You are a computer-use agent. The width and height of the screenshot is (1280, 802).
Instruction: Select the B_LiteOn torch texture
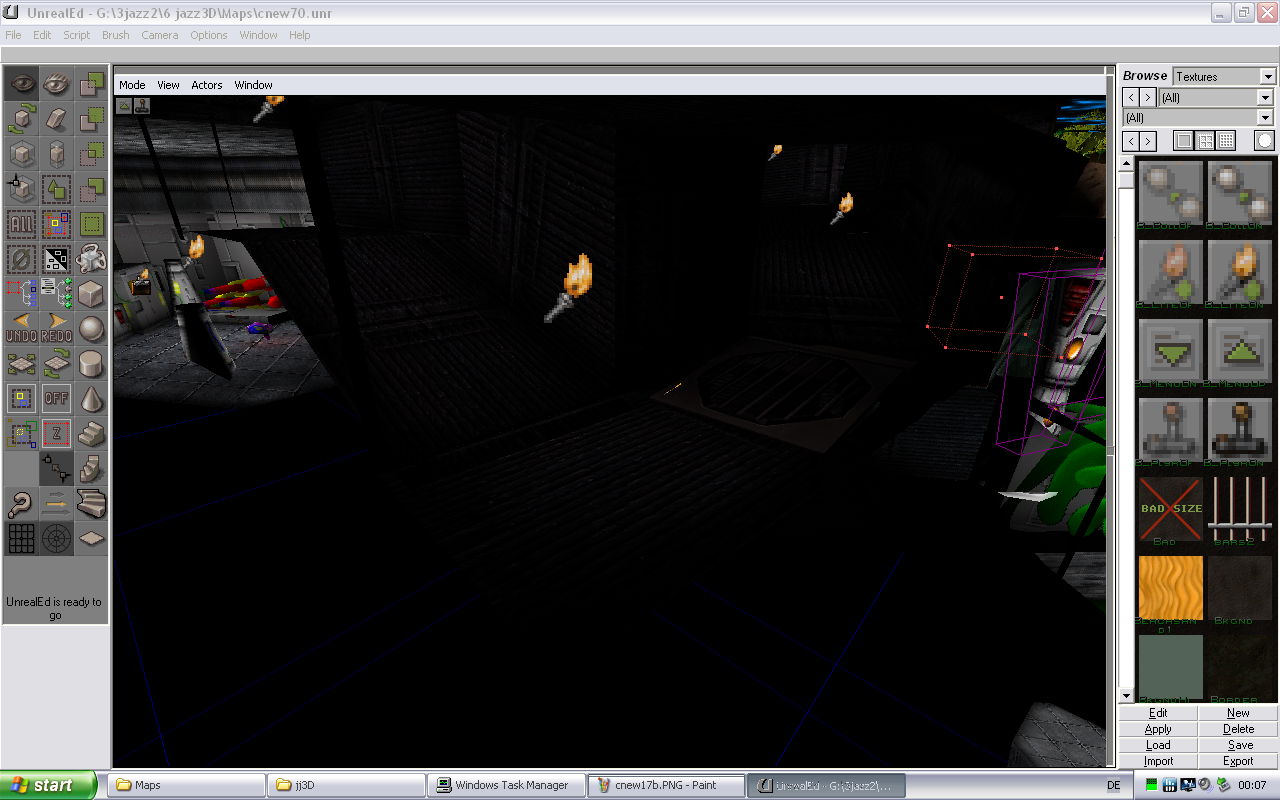coord(1240,272)
